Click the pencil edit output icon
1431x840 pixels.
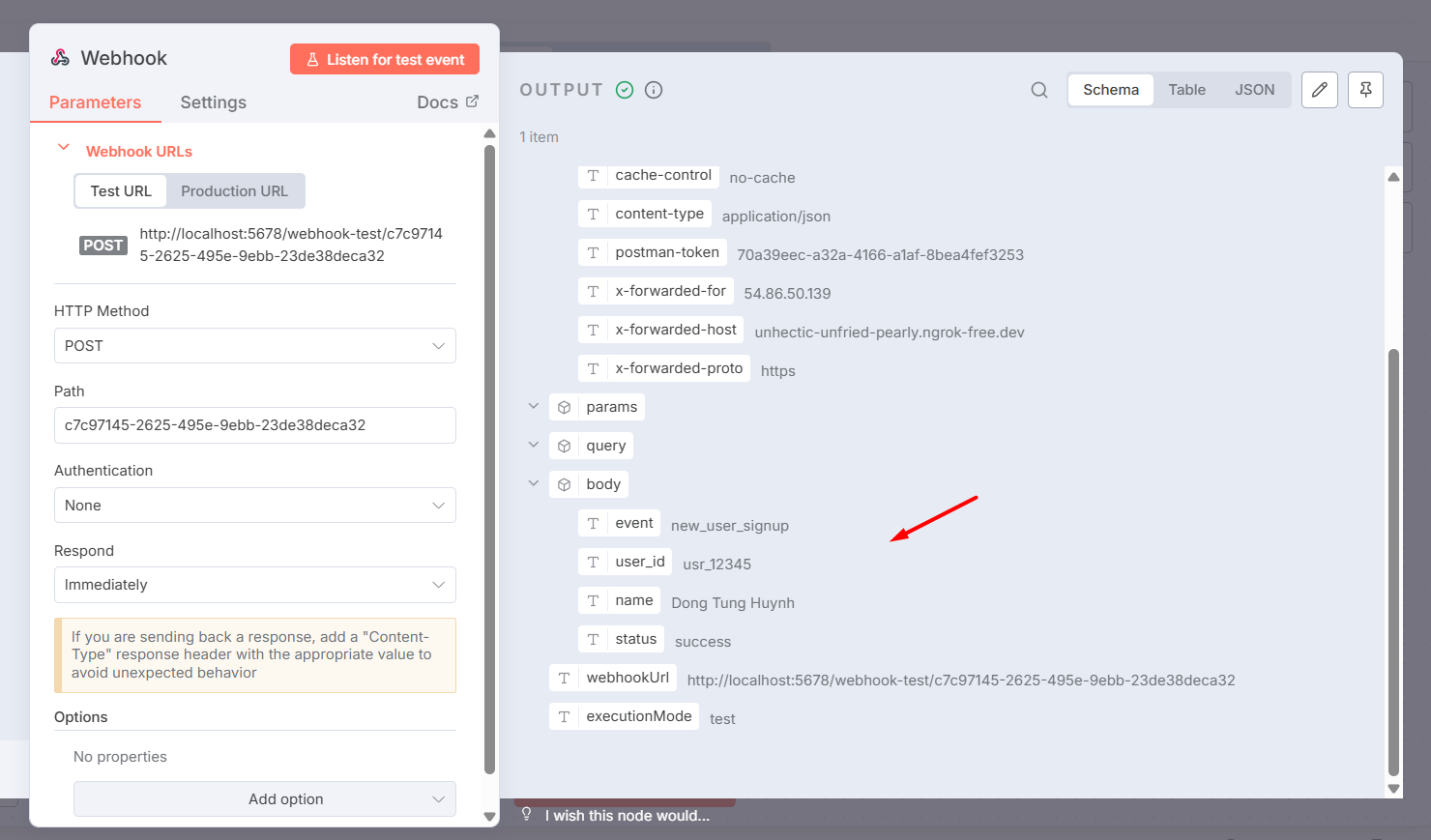tap(1320, 90)
